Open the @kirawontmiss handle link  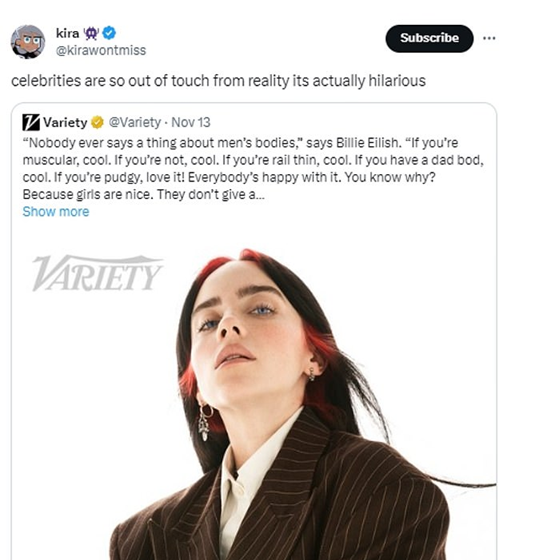point(101,50)
